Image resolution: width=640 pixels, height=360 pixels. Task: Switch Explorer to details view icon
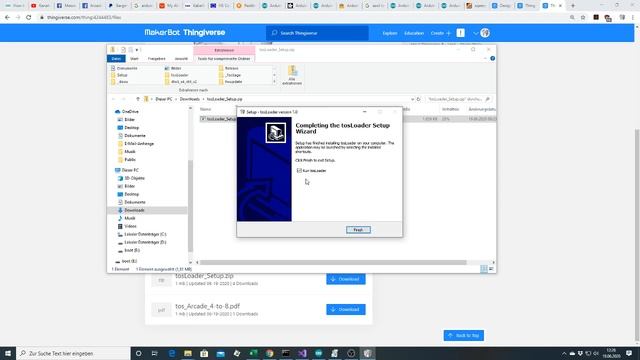point(484,269)
